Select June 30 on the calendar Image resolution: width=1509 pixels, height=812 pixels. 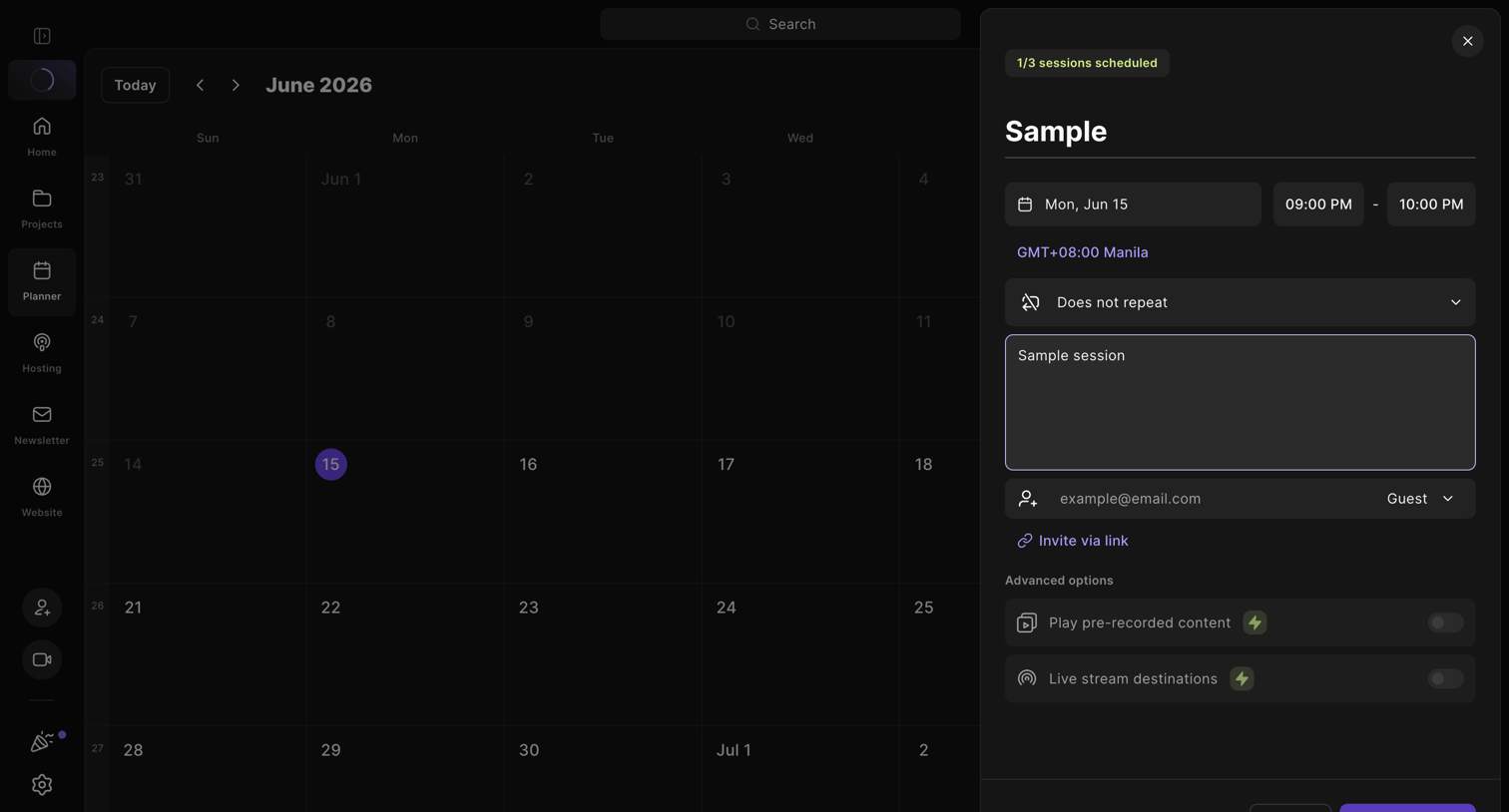[x=529, y=750]
